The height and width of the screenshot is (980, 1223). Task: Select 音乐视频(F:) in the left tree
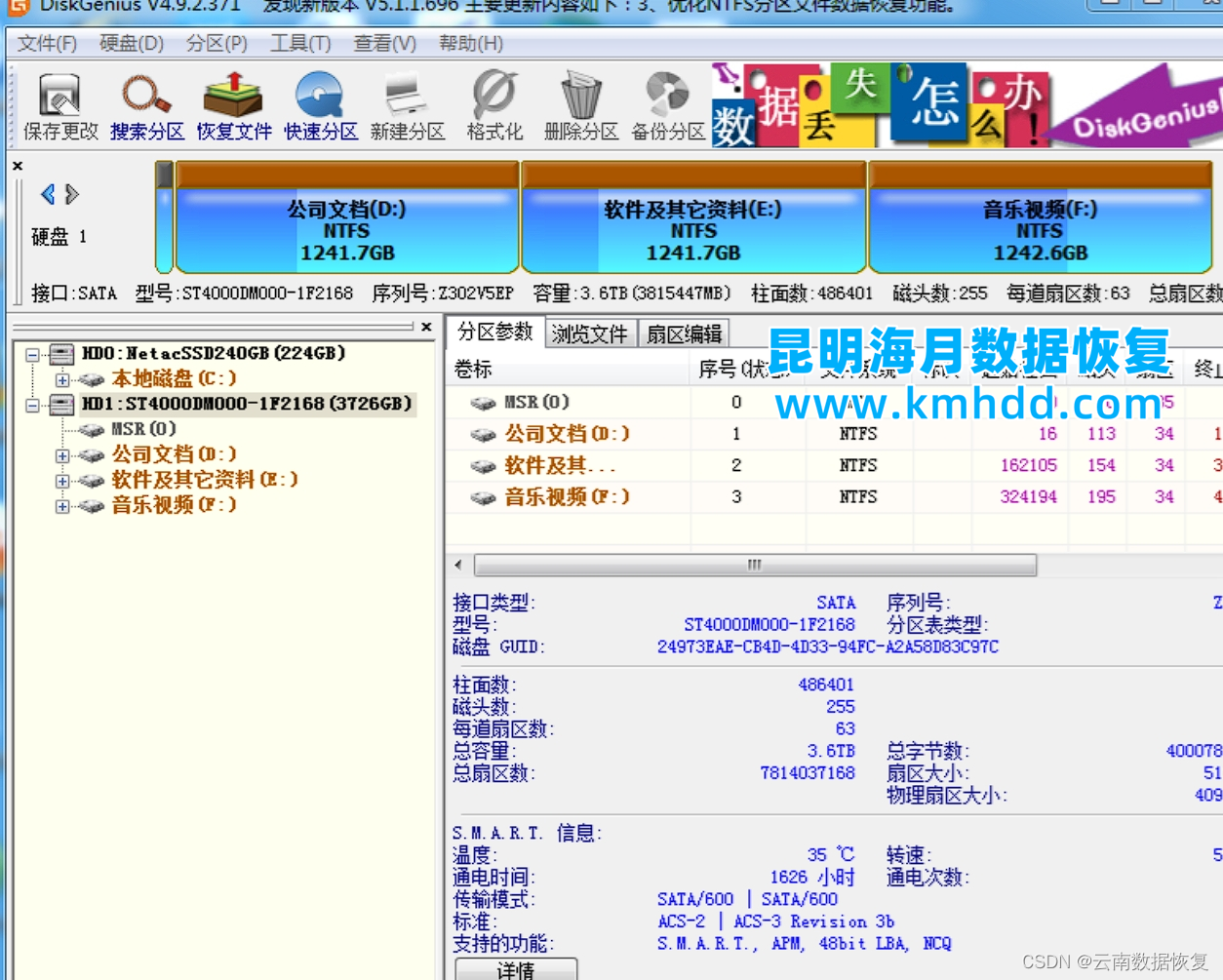pyautogui.click(x=174, y=505)
